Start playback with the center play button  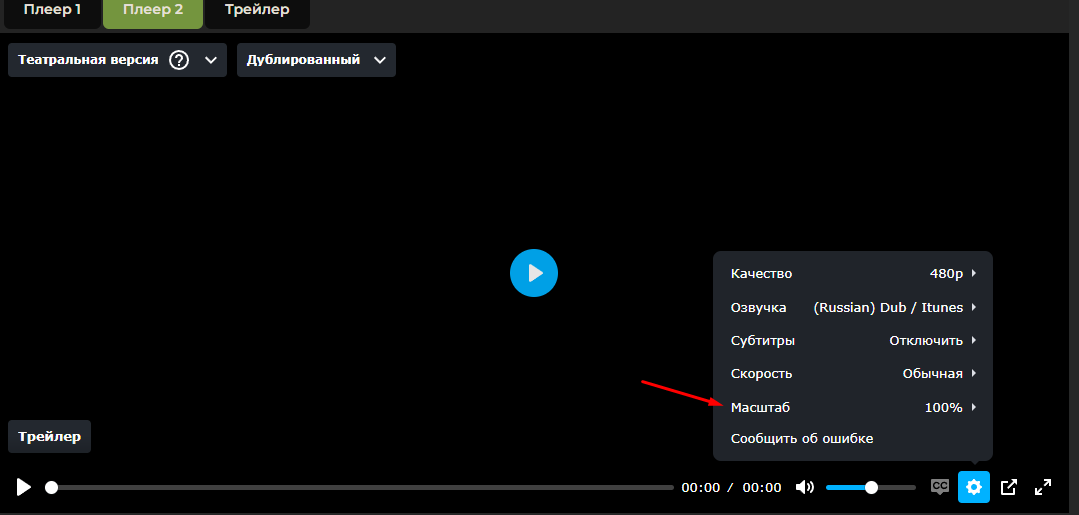(534, 273)
